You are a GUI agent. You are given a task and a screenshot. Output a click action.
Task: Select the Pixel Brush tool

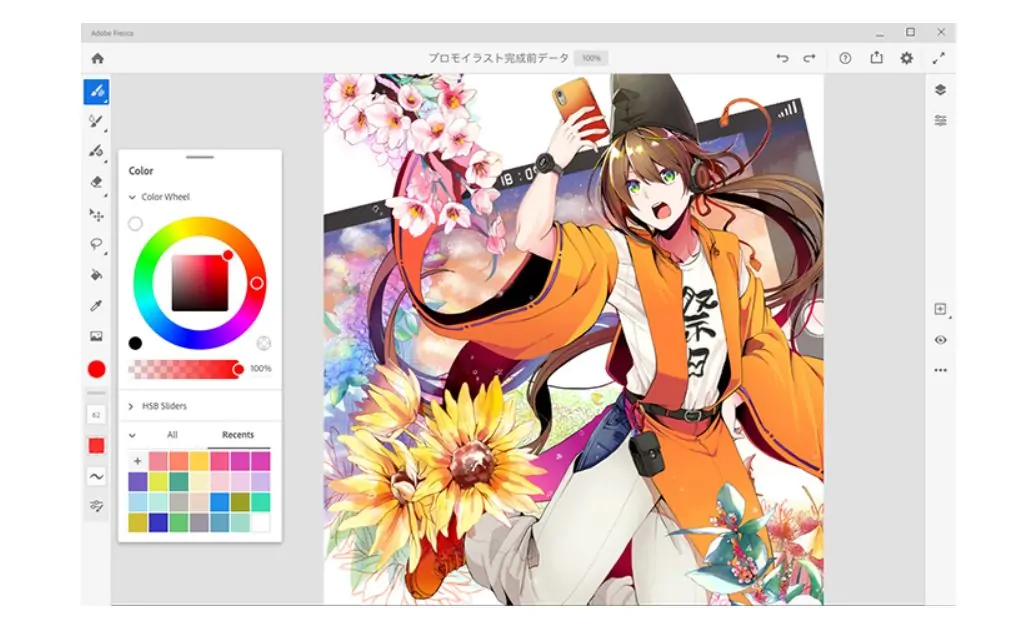[96, 91]
